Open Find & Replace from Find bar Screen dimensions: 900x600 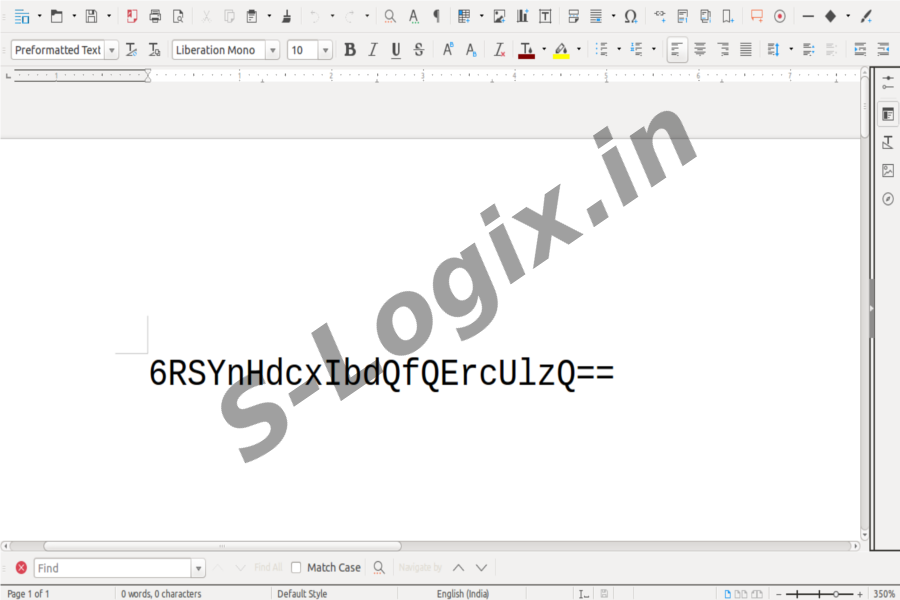(379, 568)
